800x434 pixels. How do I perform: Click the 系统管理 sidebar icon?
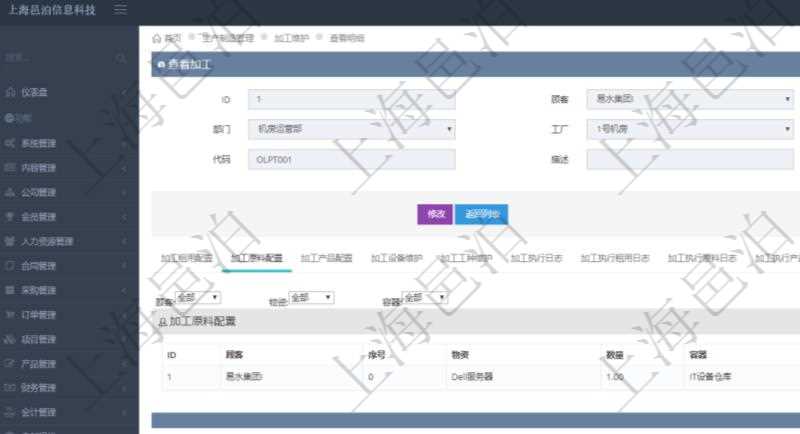click(x=10, y=143)
